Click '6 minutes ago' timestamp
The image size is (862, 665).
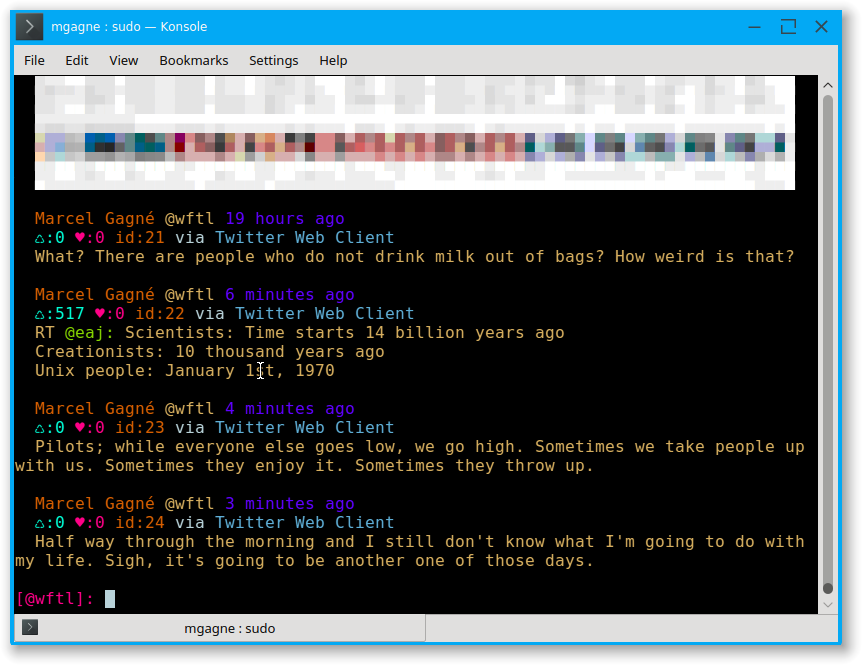[290, 295]
